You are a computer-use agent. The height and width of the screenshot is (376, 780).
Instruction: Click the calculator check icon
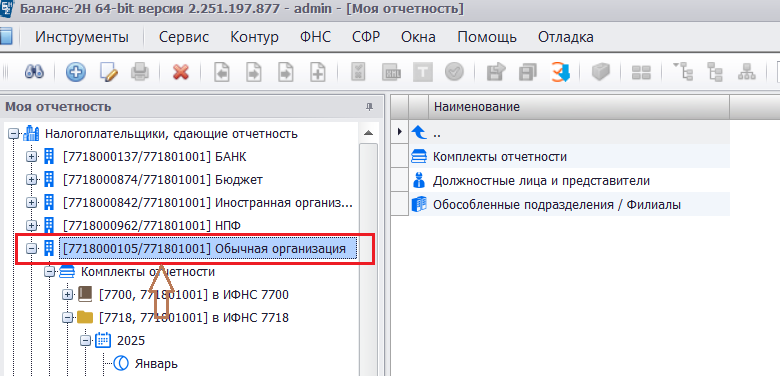pos(358,73)
